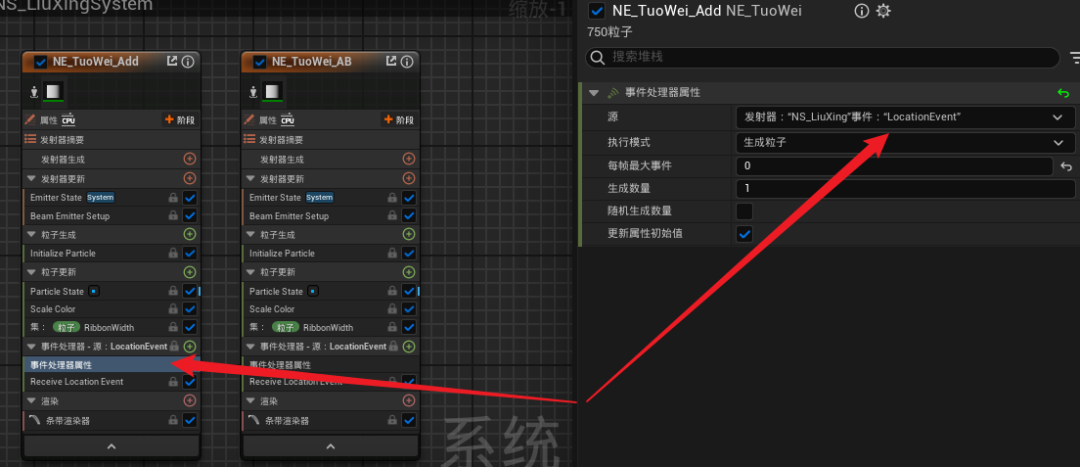1080x467 pixels.
Task: Click the CPU sim target icon in NE_TuoWei_Add
Action: pos(68,120)
